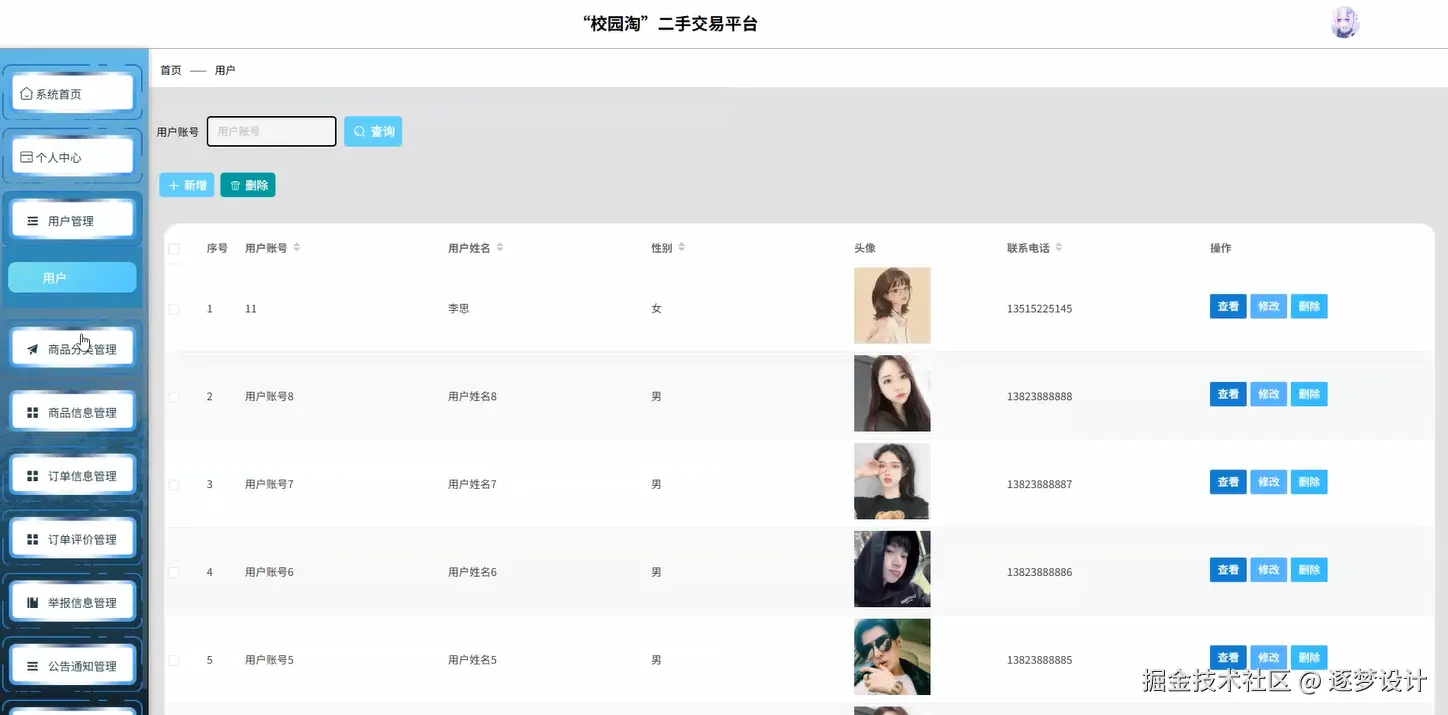Open 系统首页 in the sidebar
Viewport: 1448px width, 715px height.
[x=72, y=93]
